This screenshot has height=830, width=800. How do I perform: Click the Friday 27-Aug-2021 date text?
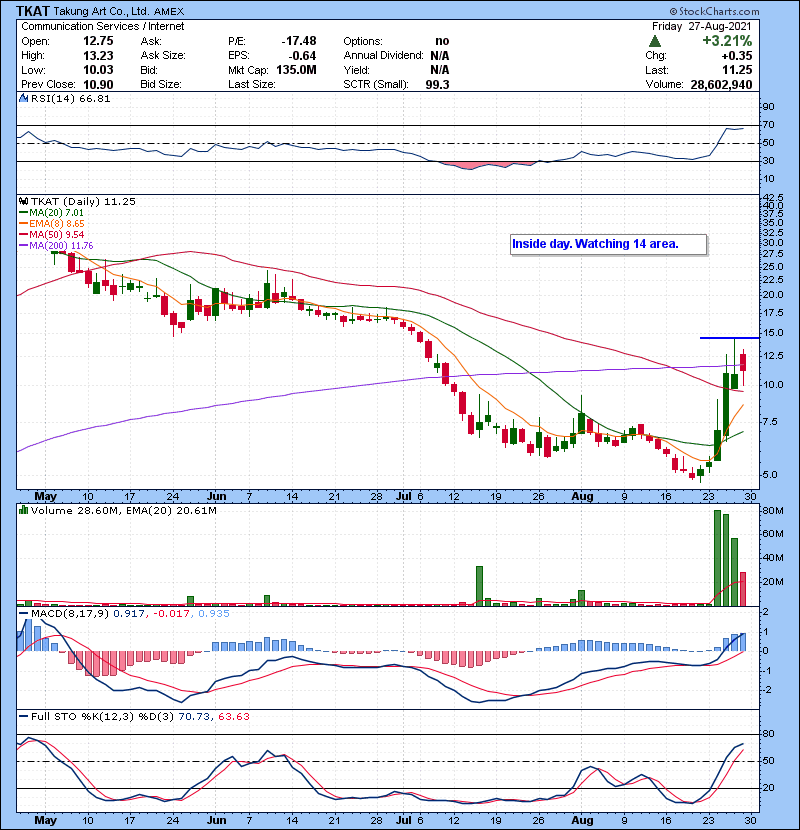702,26
